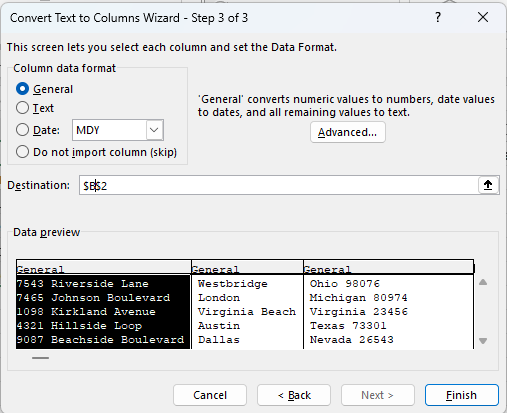Image resolution: width=507 pixels, height=413 pixels.
Task: Click the Ohio 98076 preview cell
Action: (345, 284)
